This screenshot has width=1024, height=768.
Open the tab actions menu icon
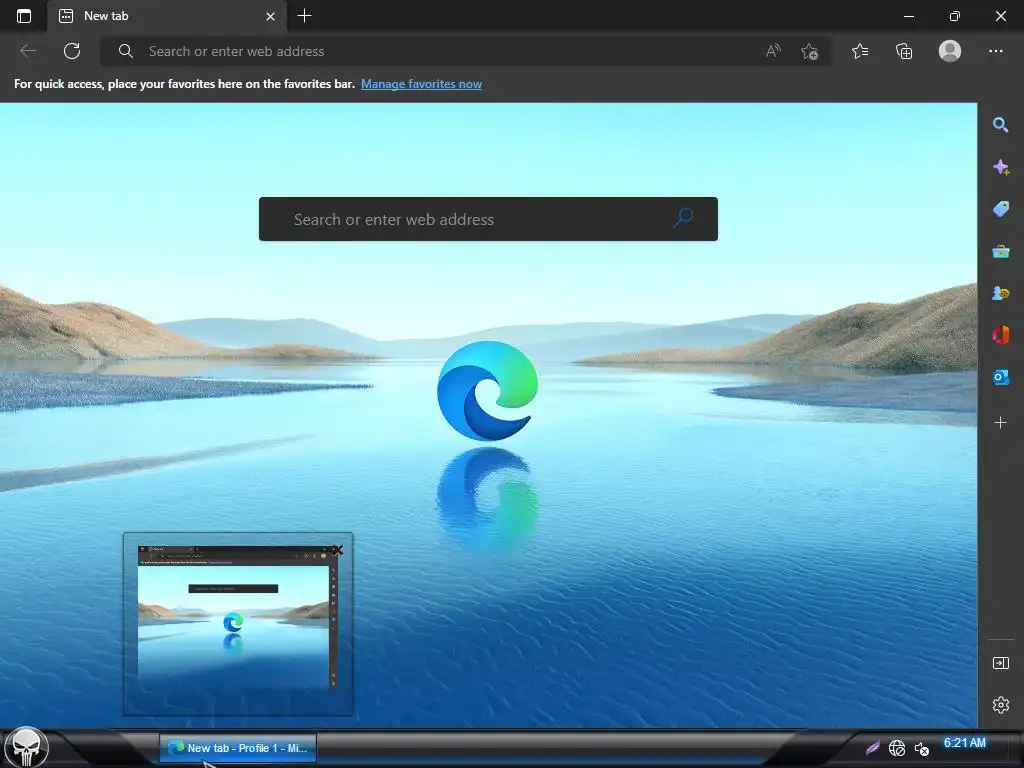click(24, 16)
